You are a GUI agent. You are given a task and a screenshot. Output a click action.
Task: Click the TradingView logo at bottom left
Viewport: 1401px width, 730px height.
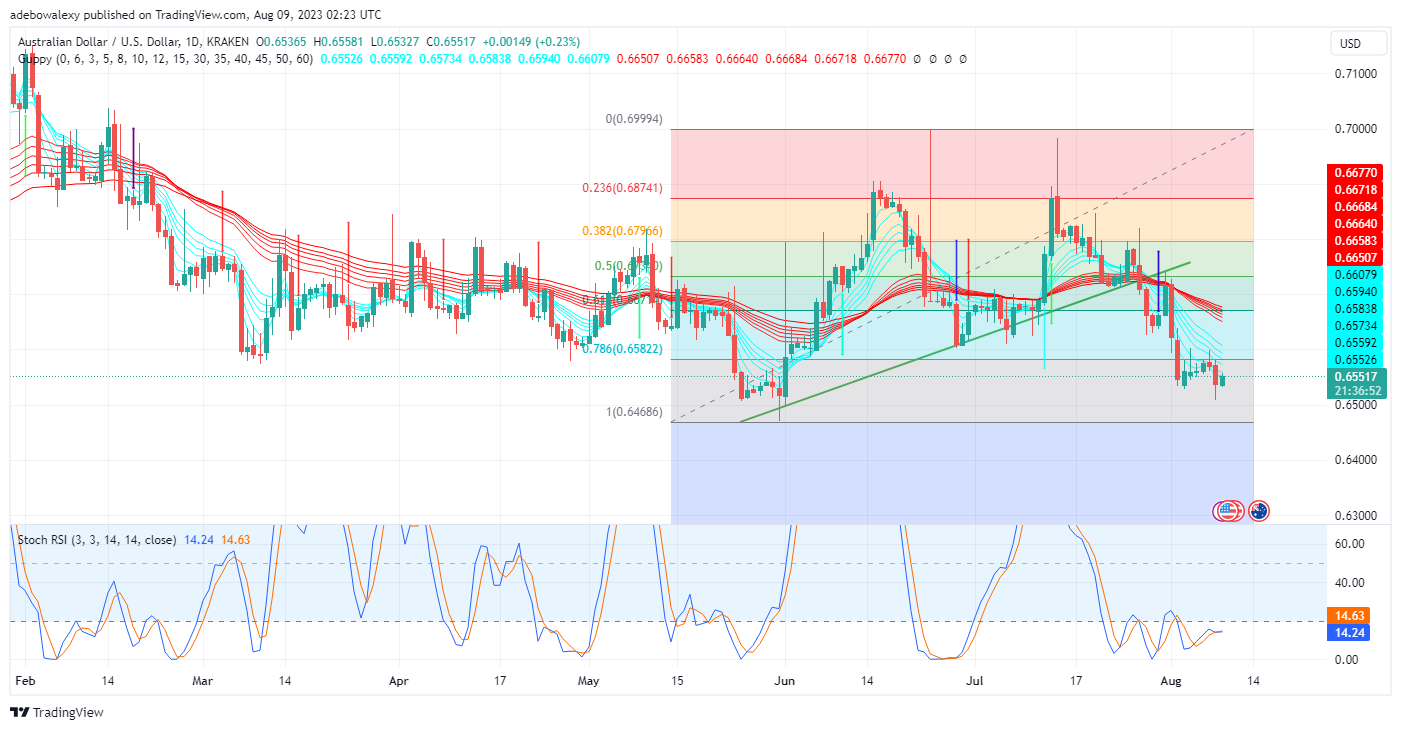[57, 713]
